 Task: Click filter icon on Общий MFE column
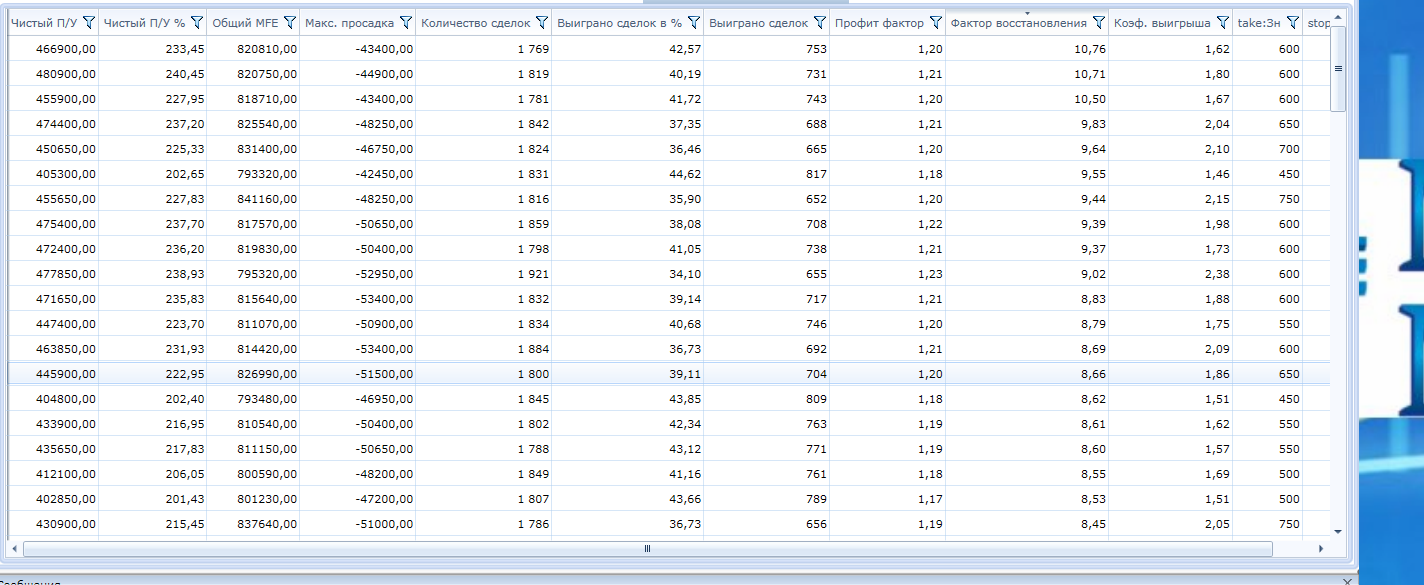[x=289, y=22]
